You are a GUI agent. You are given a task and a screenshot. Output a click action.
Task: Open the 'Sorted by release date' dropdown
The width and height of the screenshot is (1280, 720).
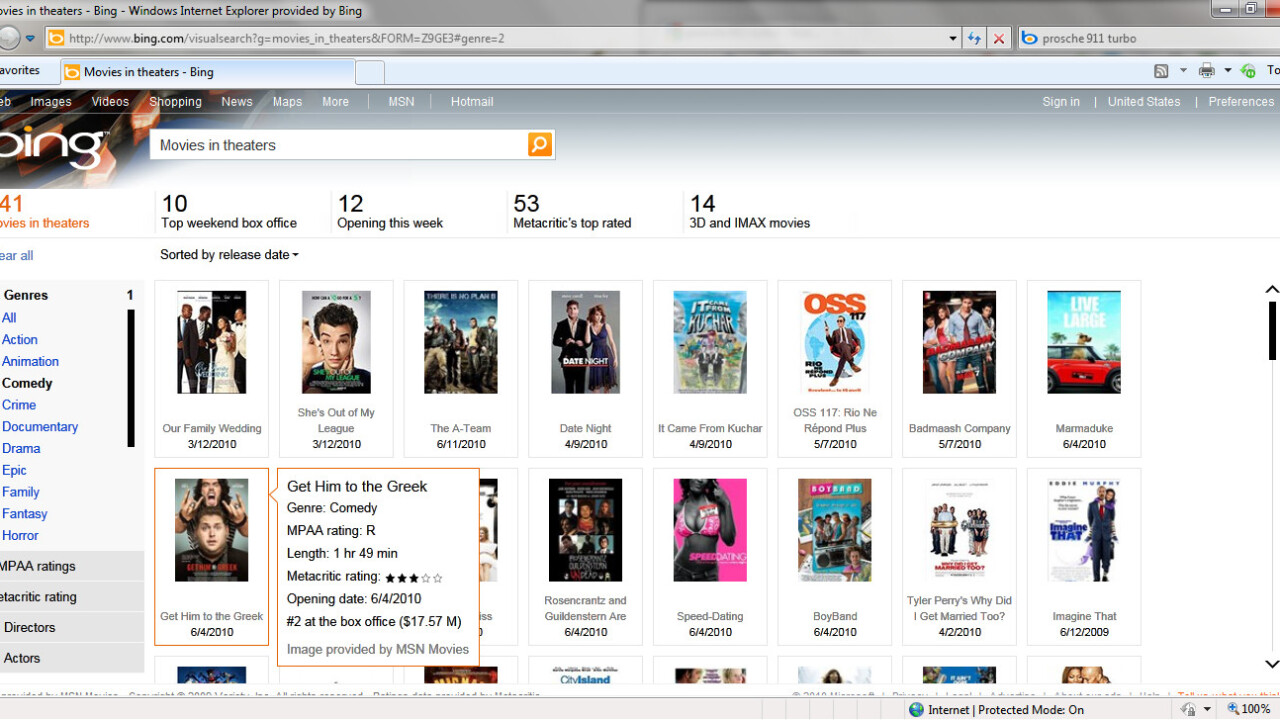[x=229, y=255]
